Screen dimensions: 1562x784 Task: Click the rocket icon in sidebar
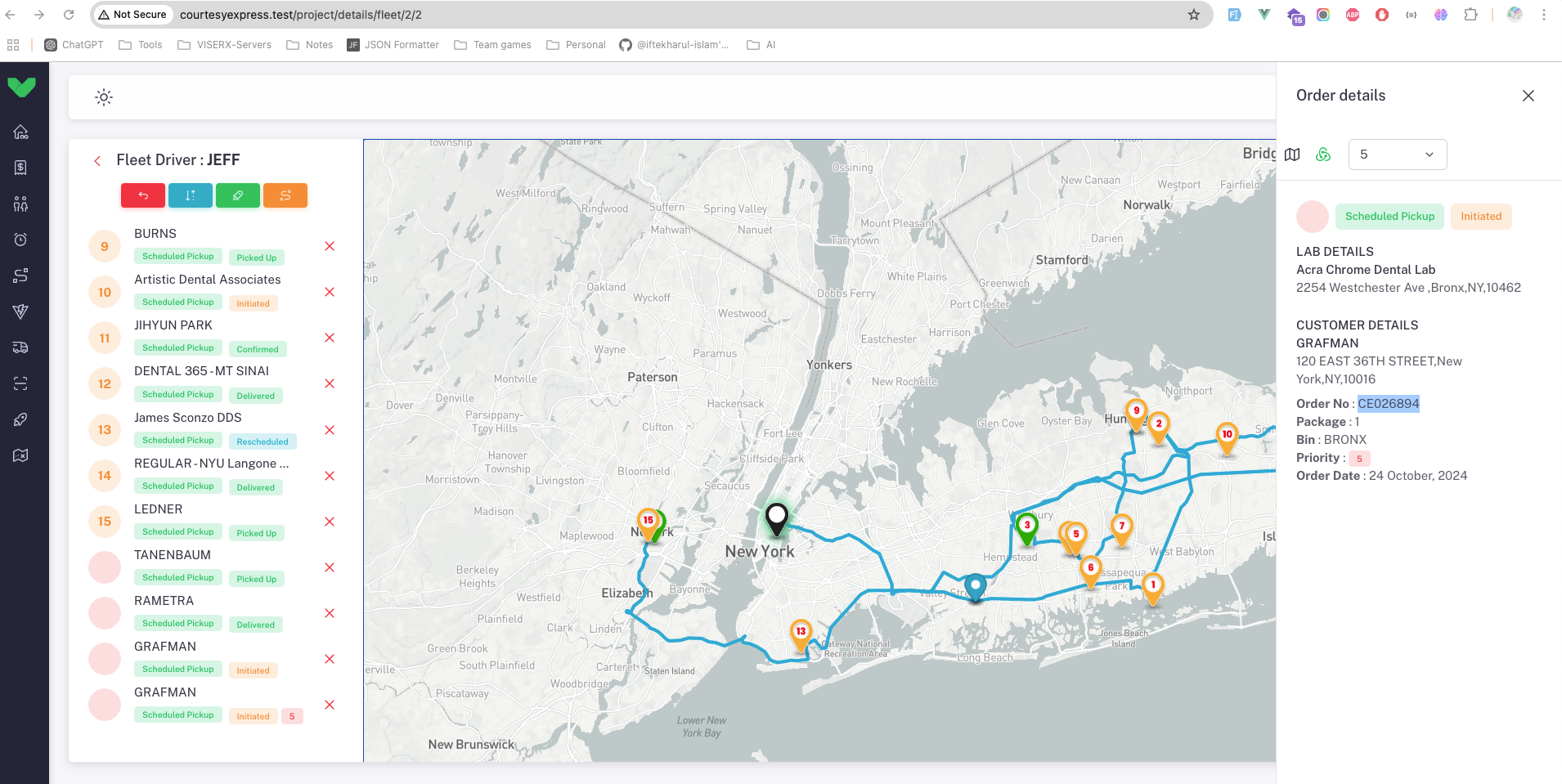[21, 419]
